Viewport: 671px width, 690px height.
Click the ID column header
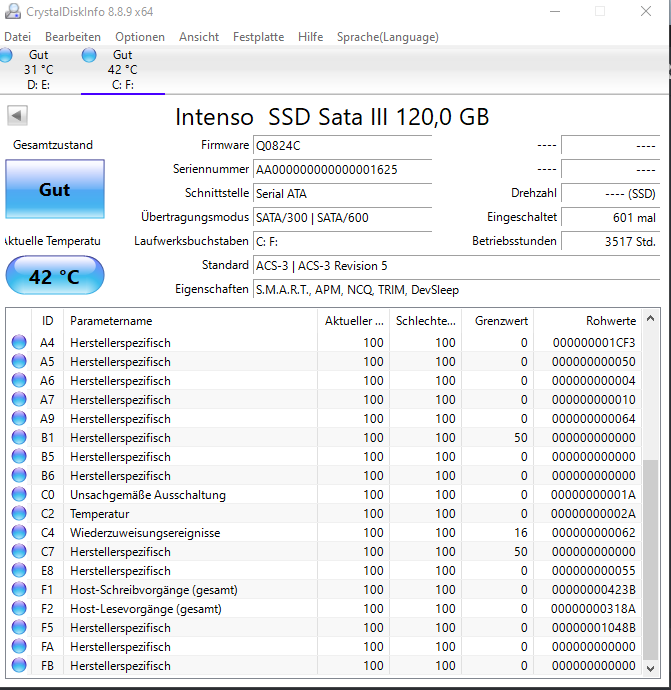click(48, 321)
